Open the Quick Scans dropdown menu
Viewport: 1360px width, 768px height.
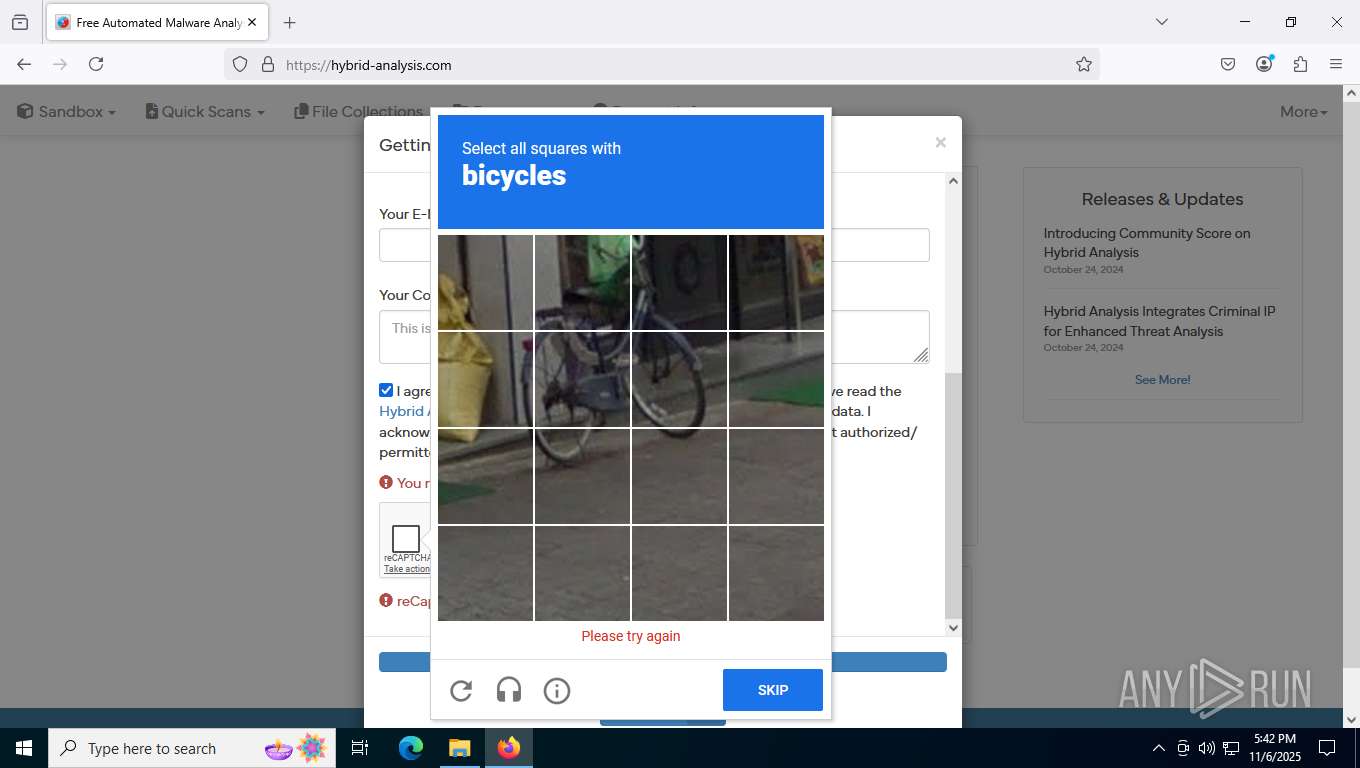tap(205, 112)
